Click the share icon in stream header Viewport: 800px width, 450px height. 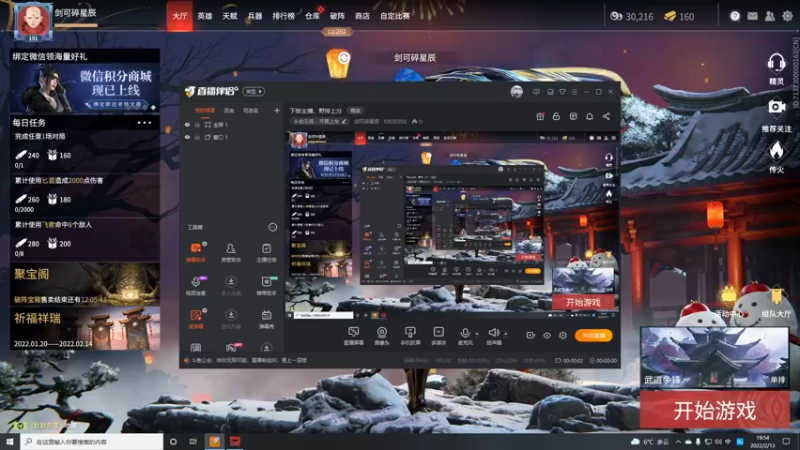tap(606, 116)
